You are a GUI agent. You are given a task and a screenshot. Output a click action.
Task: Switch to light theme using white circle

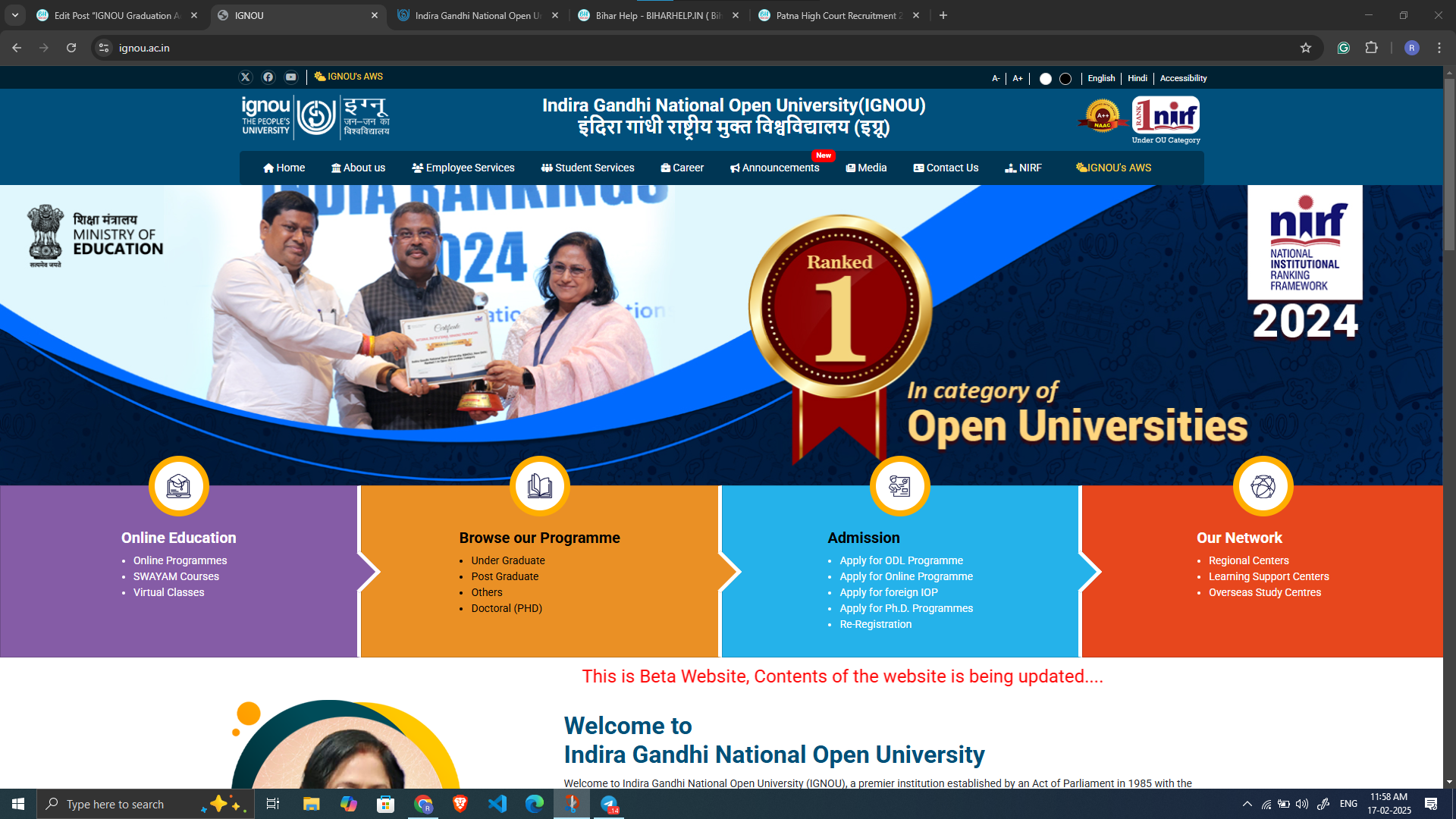pos(1046,78)
